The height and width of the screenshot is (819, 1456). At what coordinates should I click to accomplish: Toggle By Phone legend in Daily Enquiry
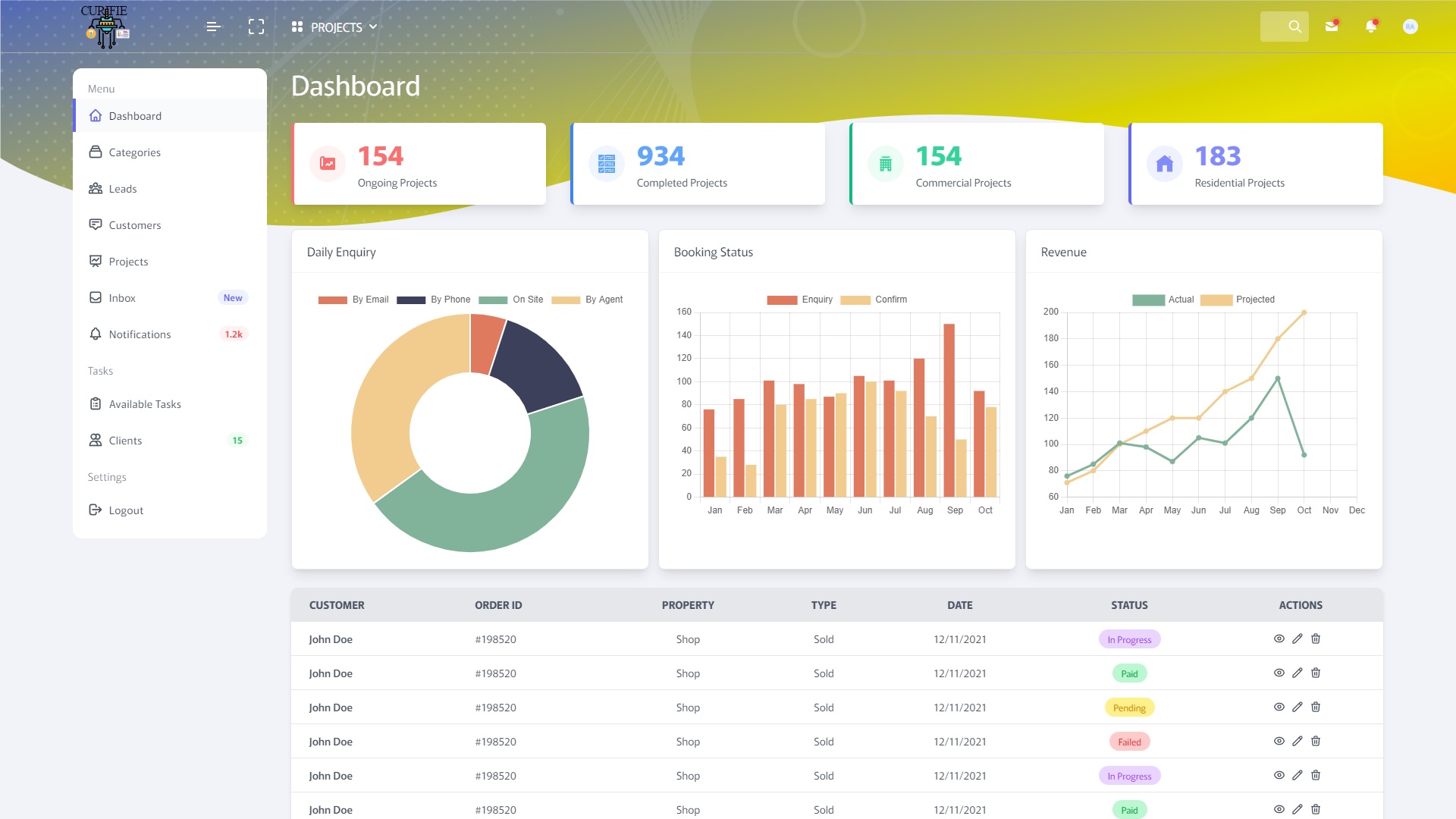pos(433,300)
